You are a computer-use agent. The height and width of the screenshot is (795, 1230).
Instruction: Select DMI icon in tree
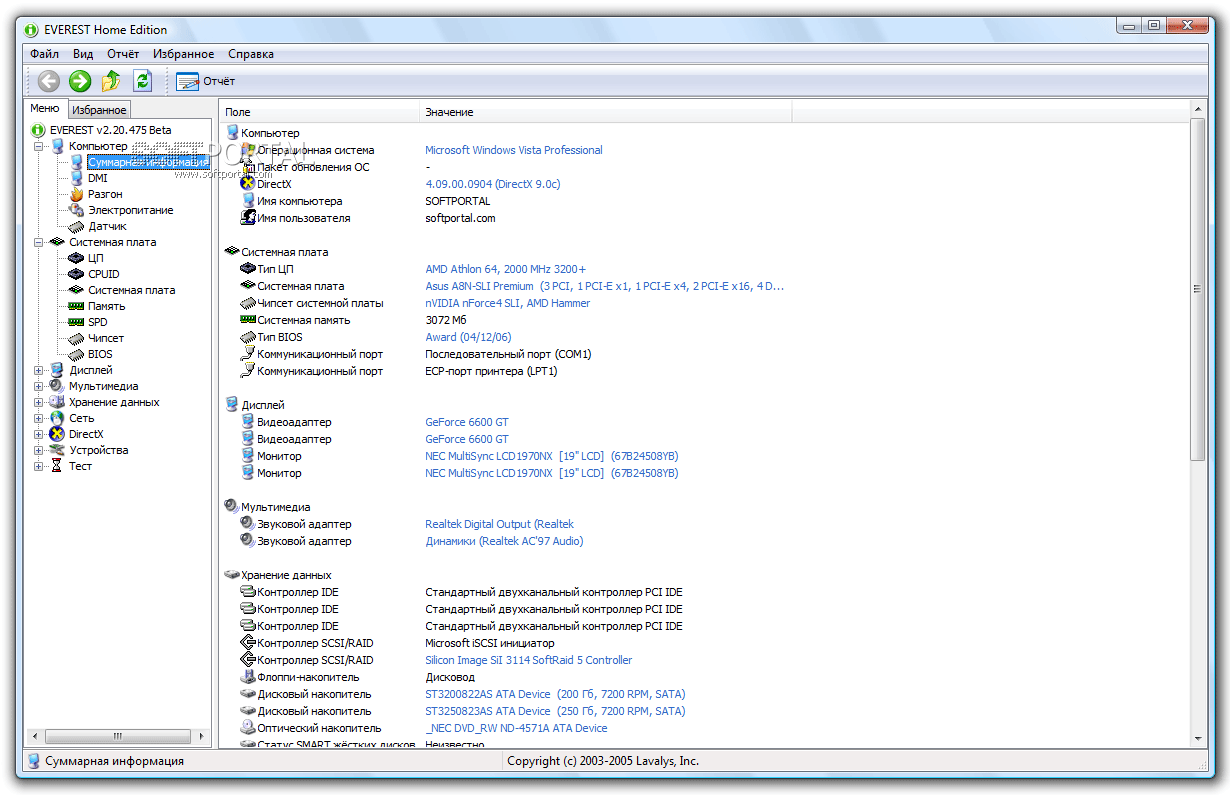pyautogui.click(x=76, y=178)
